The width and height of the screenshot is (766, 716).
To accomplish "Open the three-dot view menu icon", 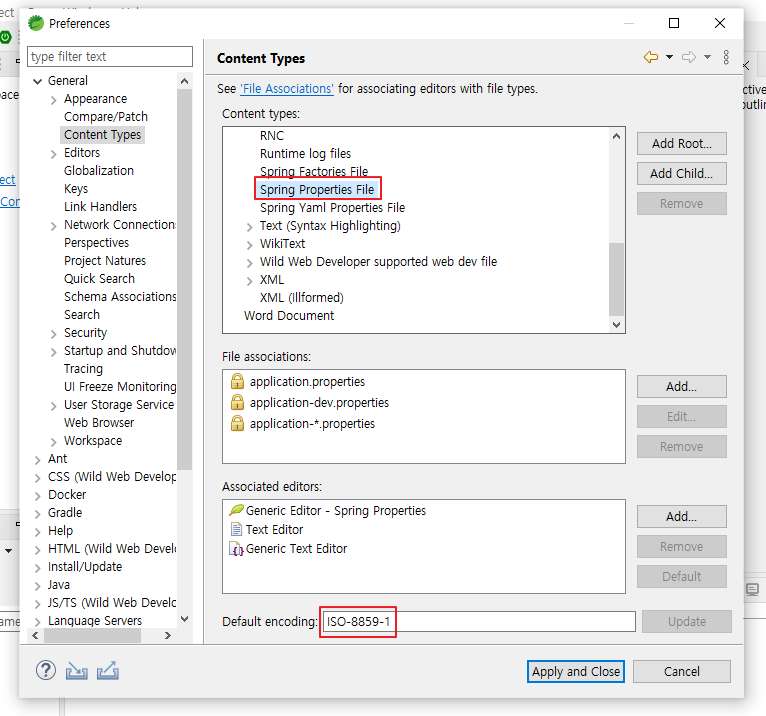I will 726,57.
